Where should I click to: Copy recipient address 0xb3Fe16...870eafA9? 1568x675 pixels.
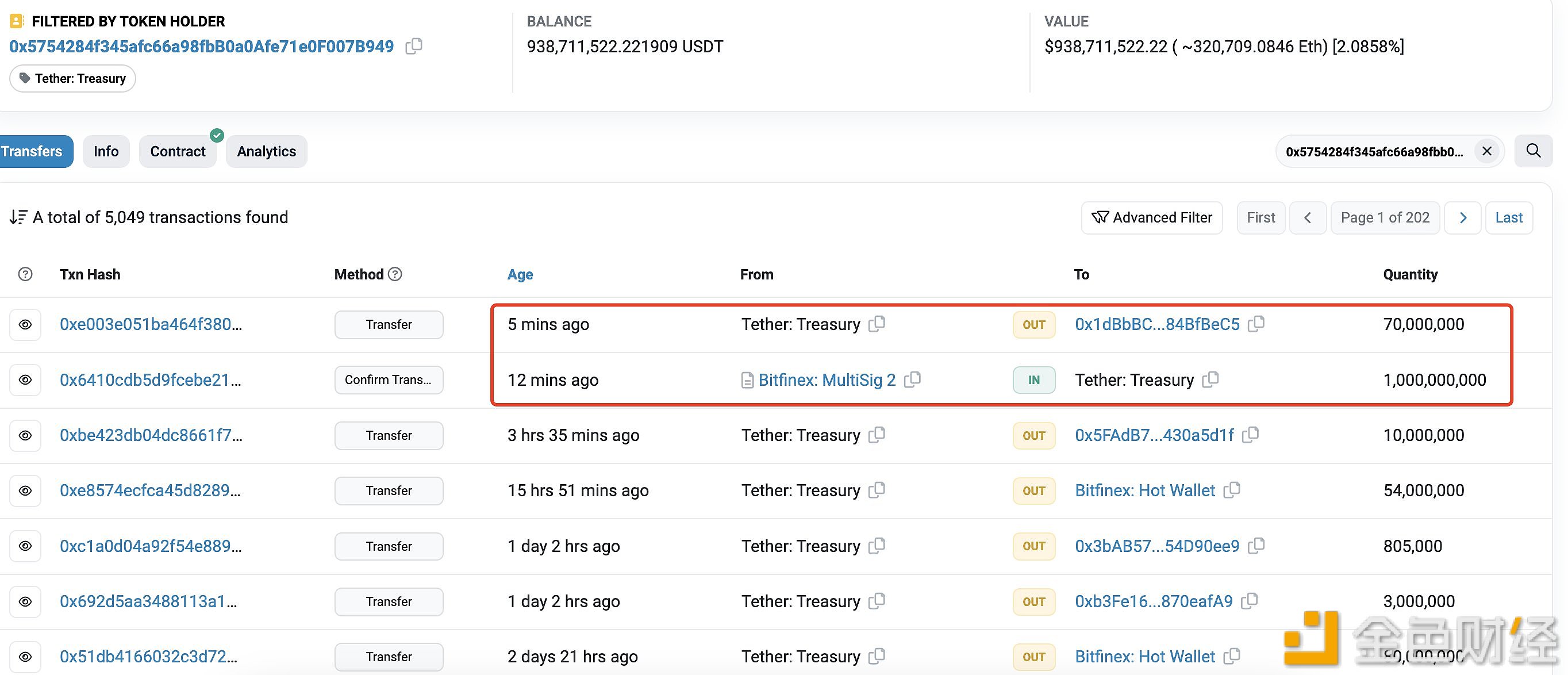pyautogui.click(x=1250, y=601)
